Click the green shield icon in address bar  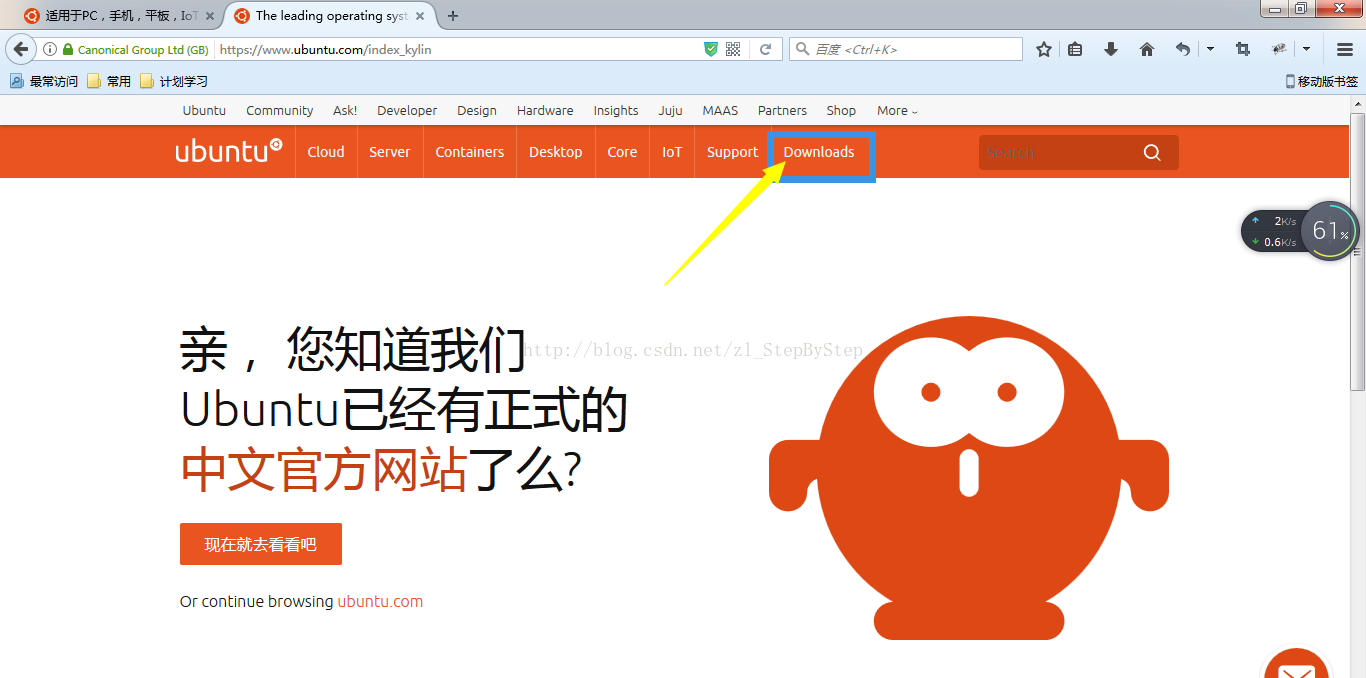(711, 49)
